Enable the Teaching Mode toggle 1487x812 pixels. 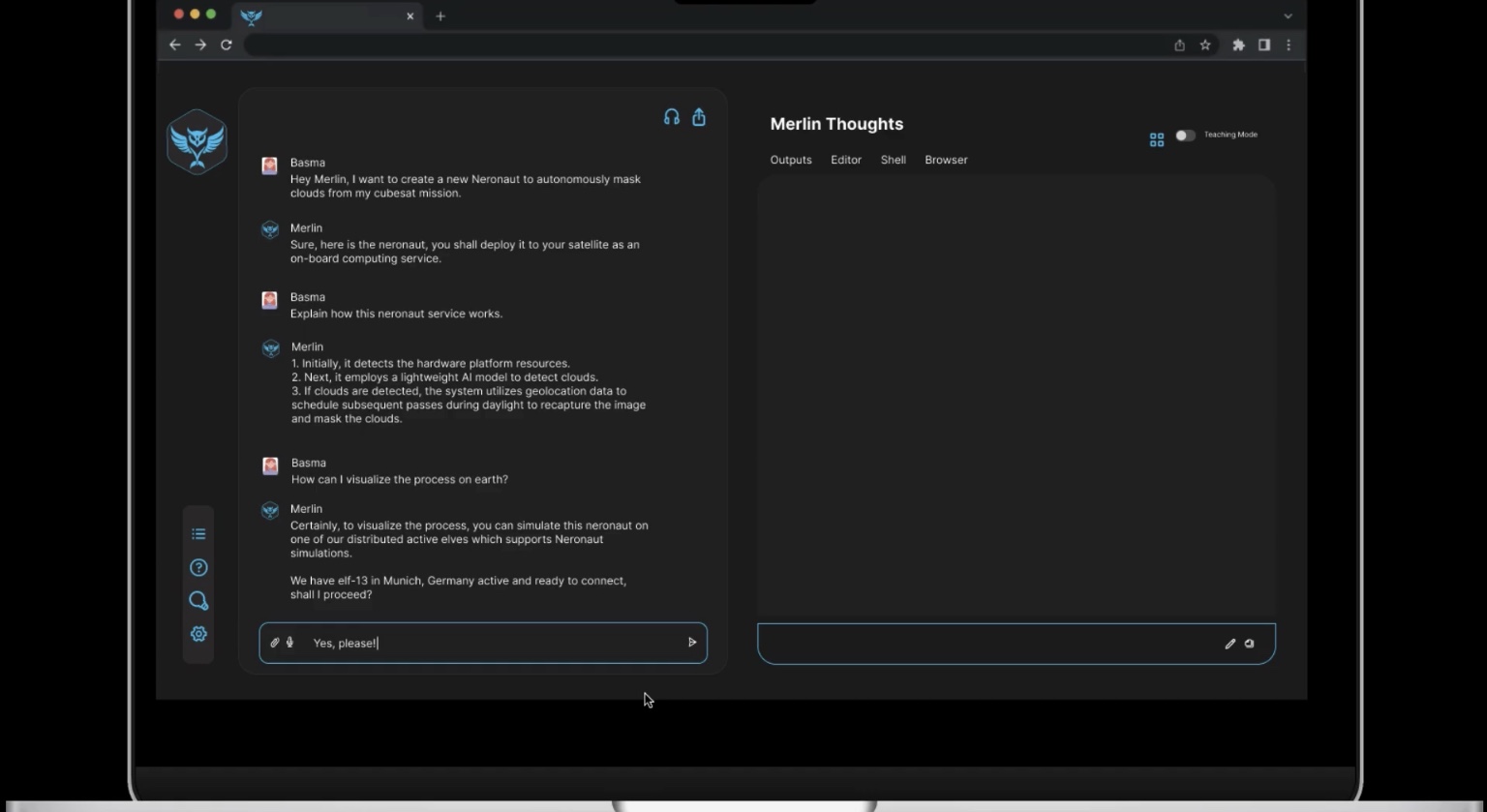[1185, 135]
